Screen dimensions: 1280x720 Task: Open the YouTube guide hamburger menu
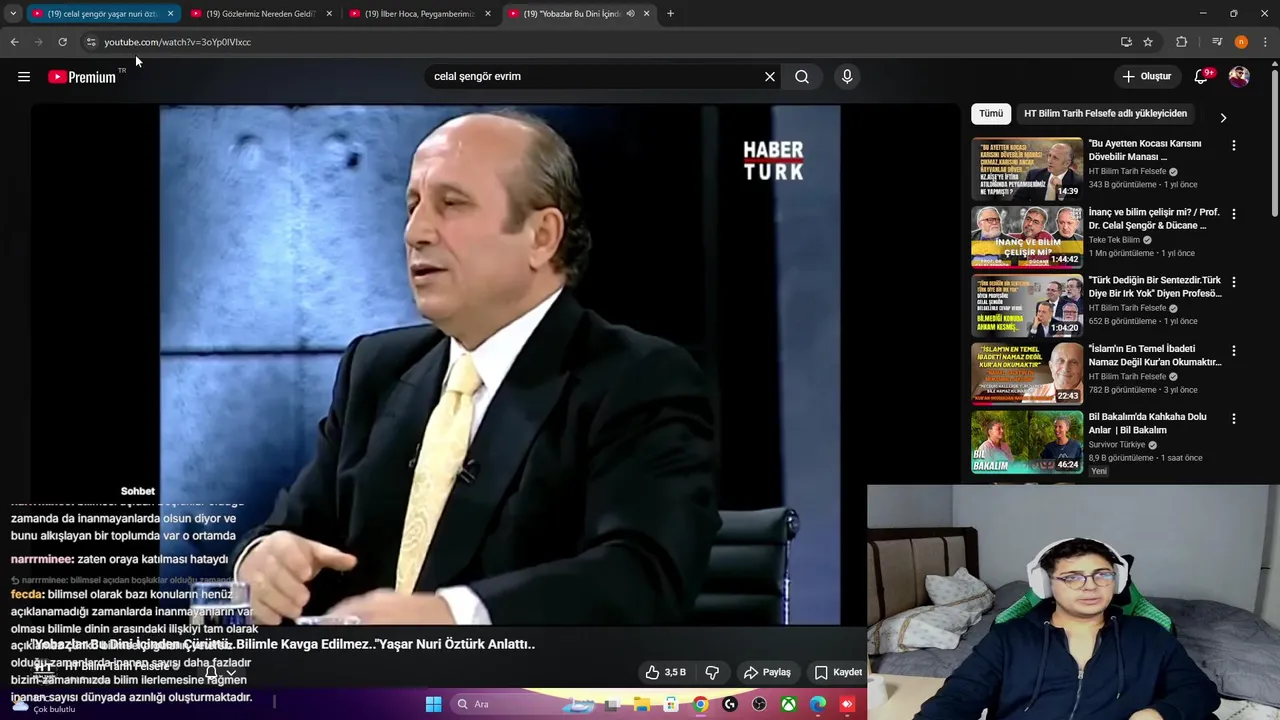24,77
